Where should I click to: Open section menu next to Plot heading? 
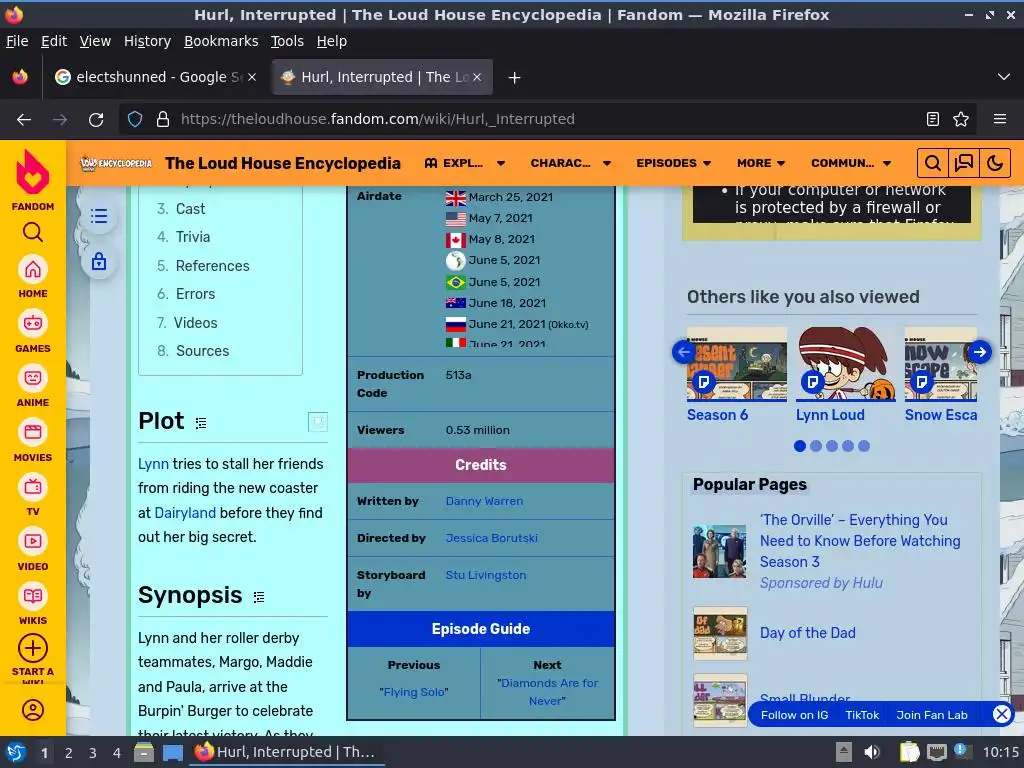click(x=201, y=423)
